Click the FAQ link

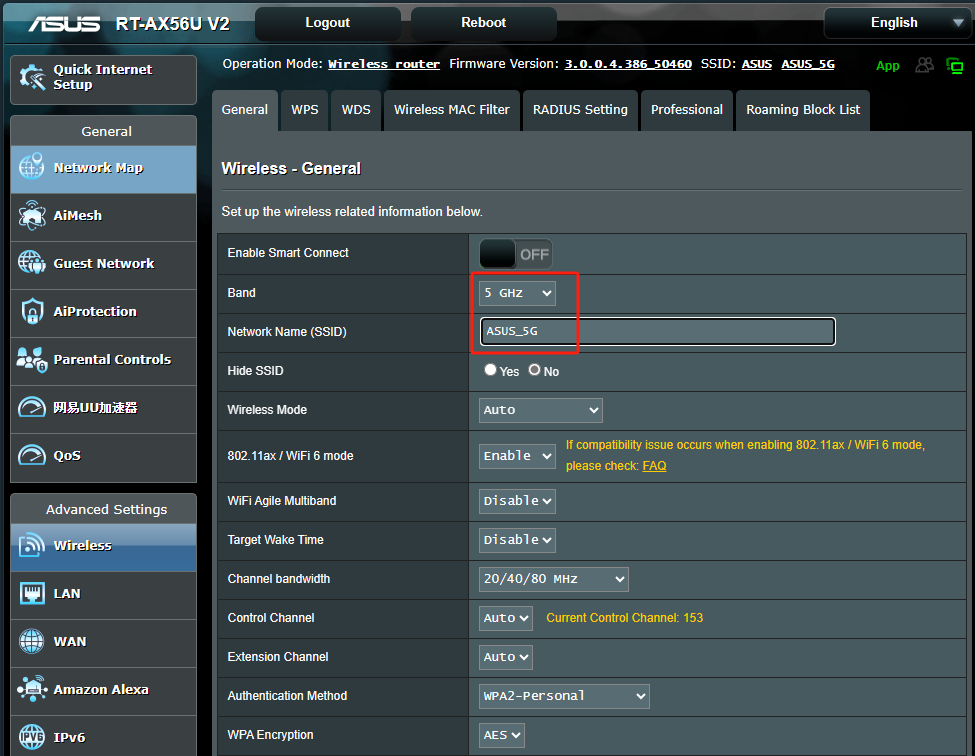point(654,466)
